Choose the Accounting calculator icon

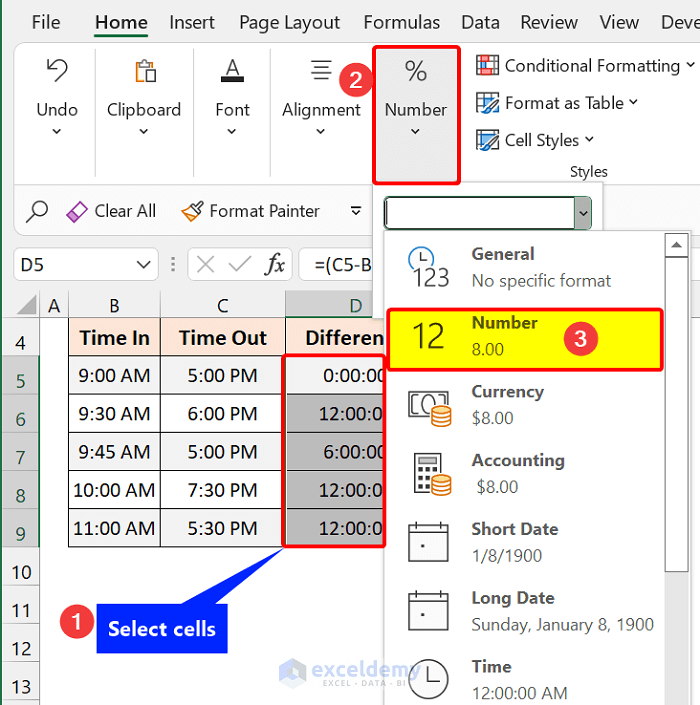432,474
